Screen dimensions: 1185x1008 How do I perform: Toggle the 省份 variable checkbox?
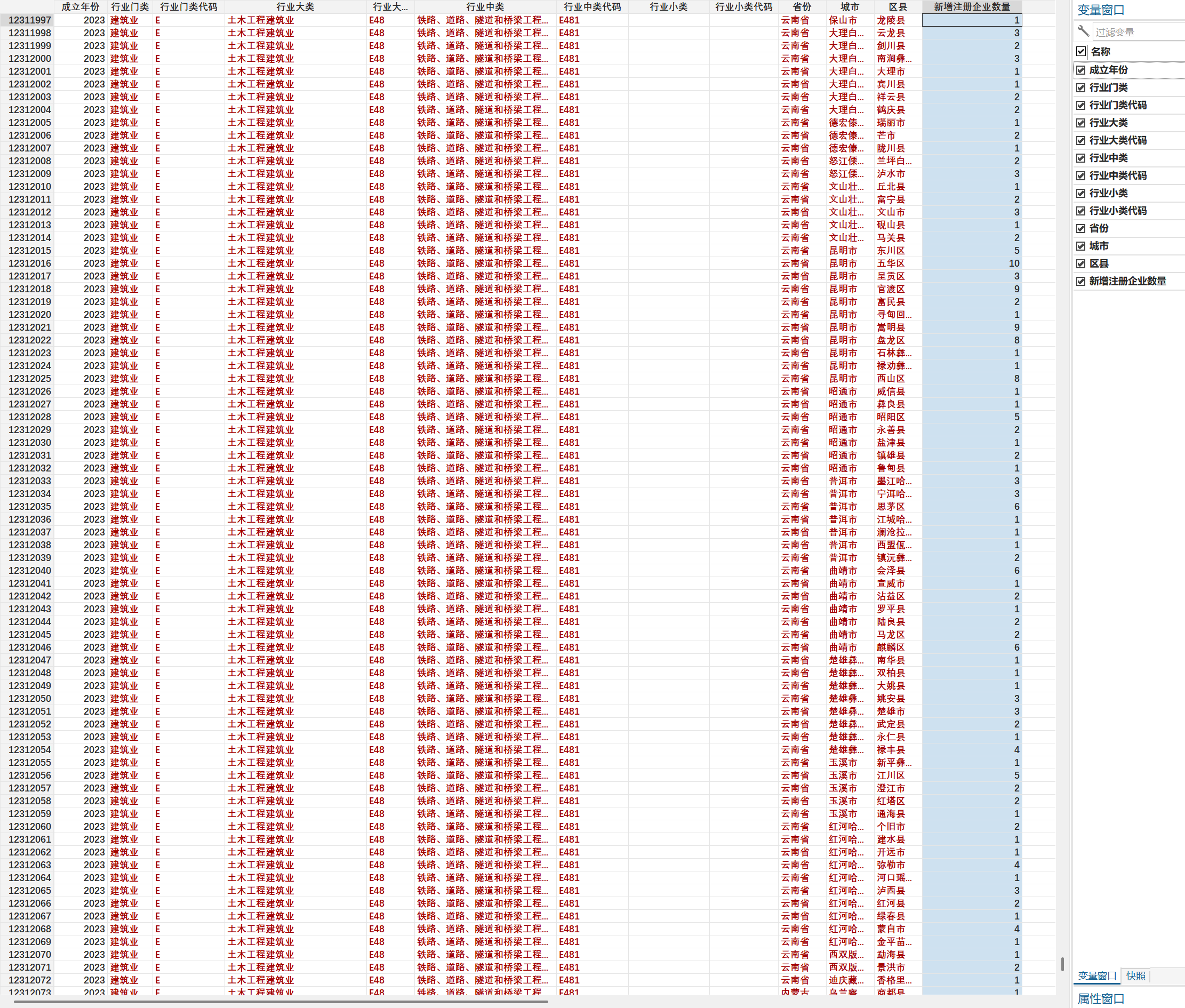(1080, 229)
